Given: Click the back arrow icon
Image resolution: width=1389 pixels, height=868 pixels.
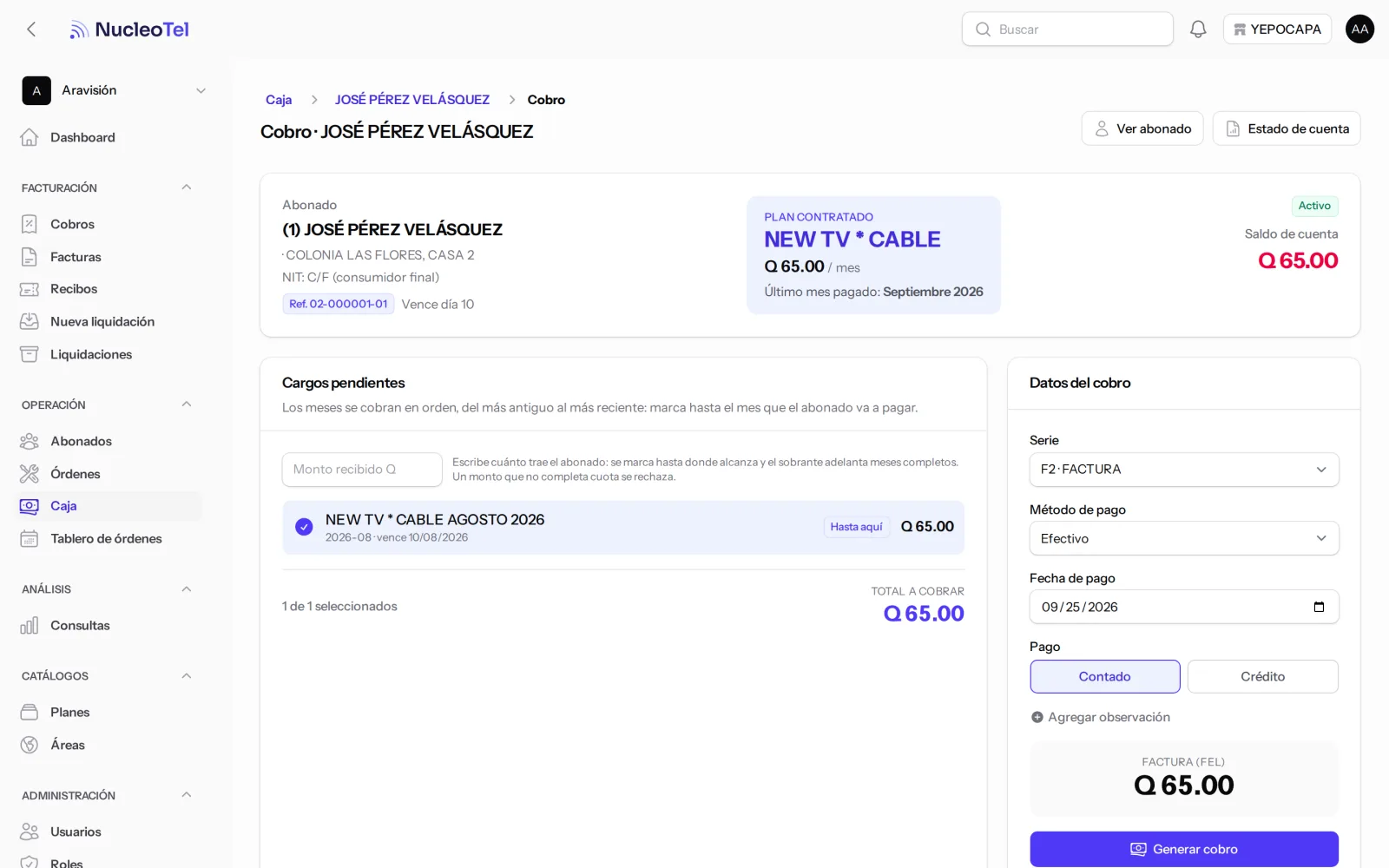Looking at the screenshot, I should [x=31, y=30].
